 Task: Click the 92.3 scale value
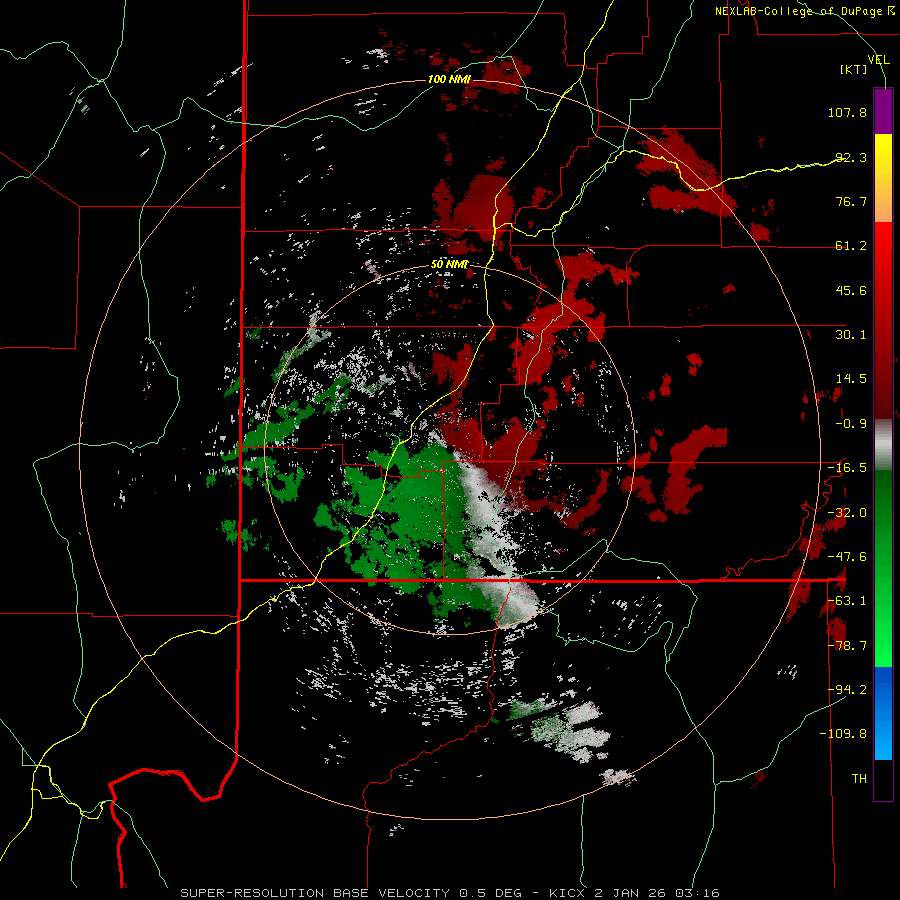point(851,157)
